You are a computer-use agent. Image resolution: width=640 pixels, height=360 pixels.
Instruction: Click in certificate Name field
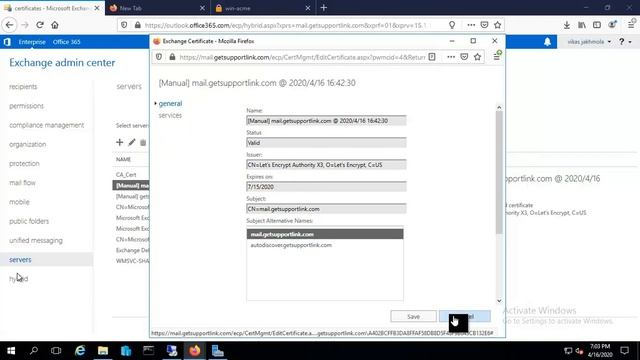pos(326,121)
